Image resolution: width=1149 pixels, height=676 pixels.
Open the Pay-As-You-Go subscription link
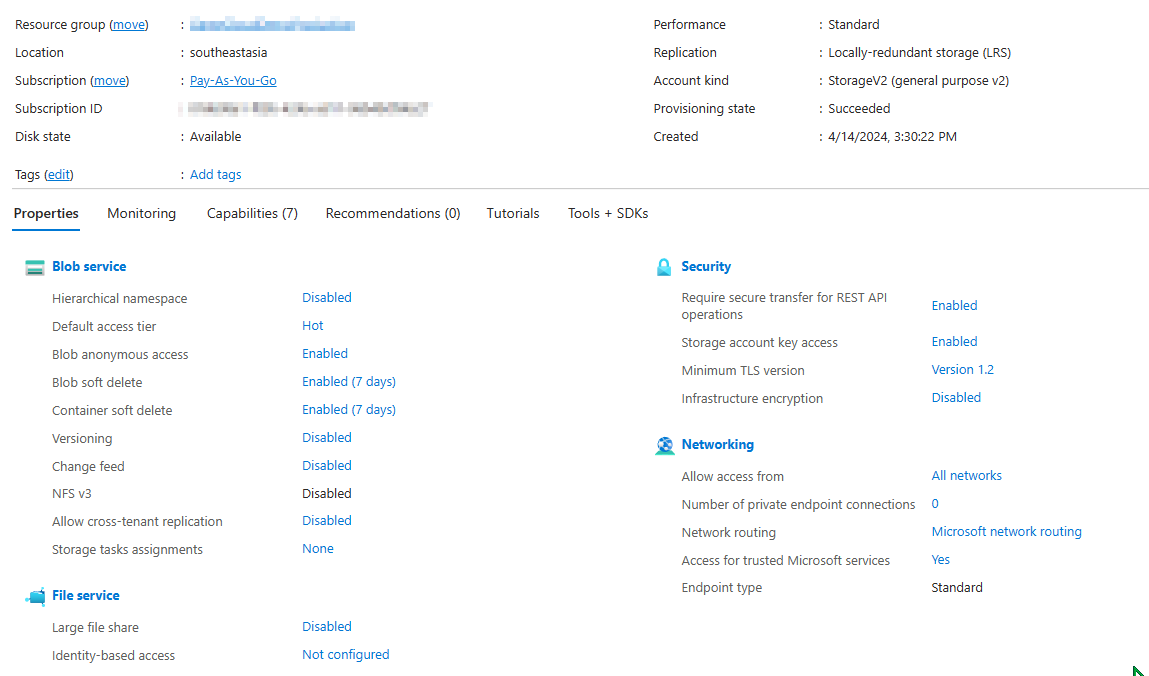232,80
